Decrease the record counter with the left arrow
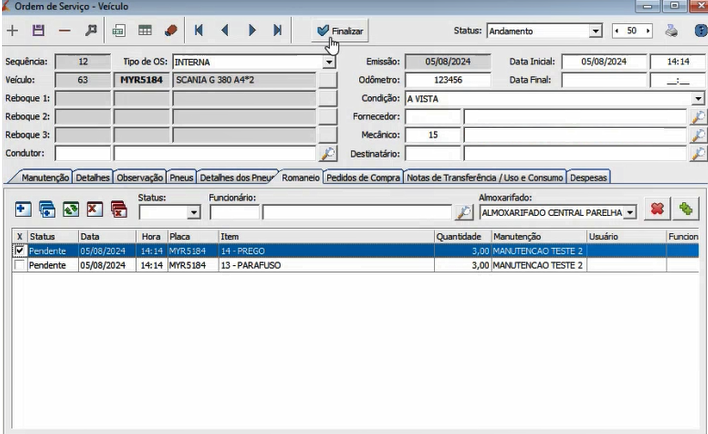The width and height of the screenshot is (708, 434). point(617,31)
